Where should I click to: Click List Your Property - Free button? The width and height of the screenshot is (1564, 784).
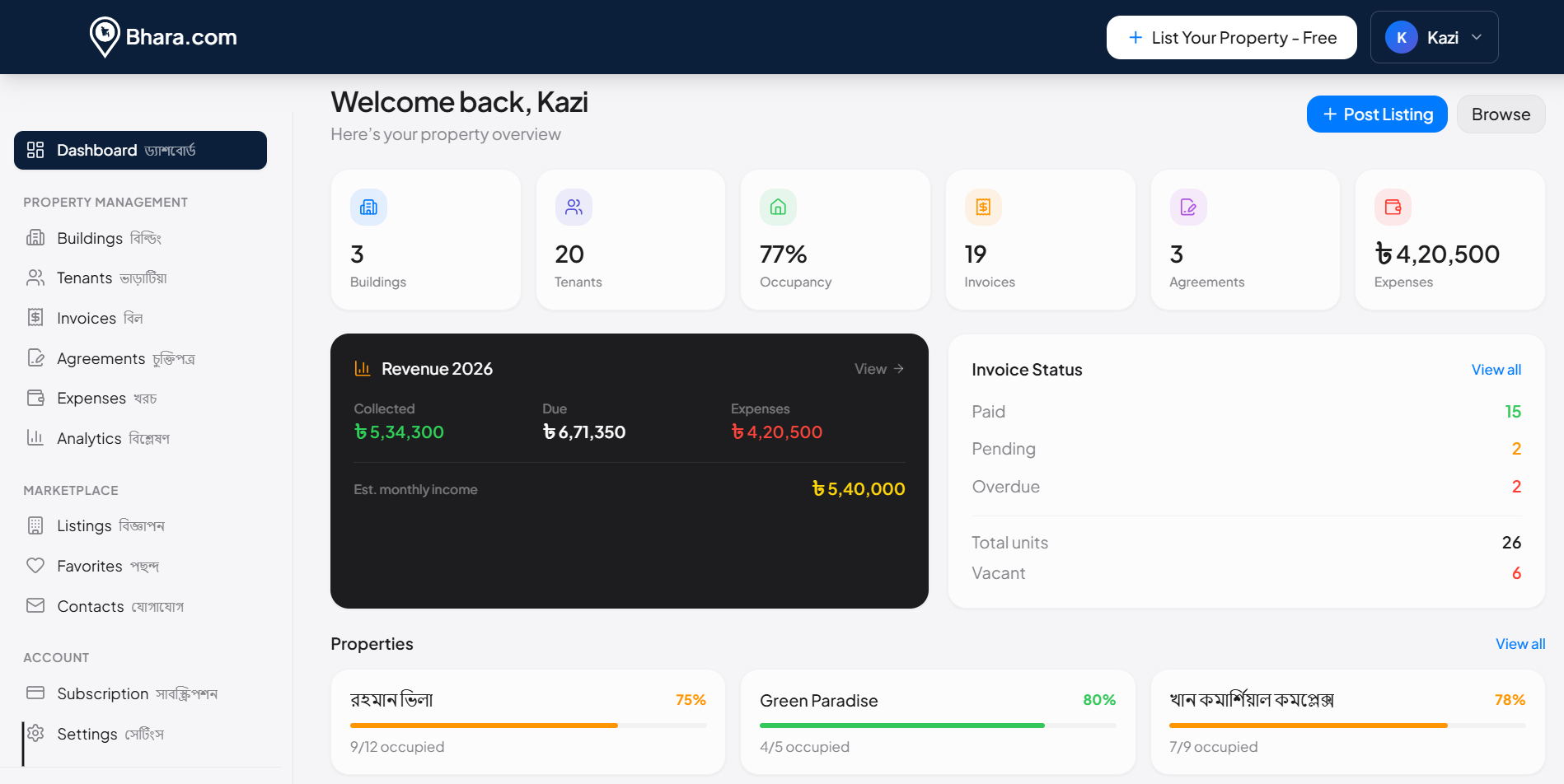click(x=1231, y=38)
